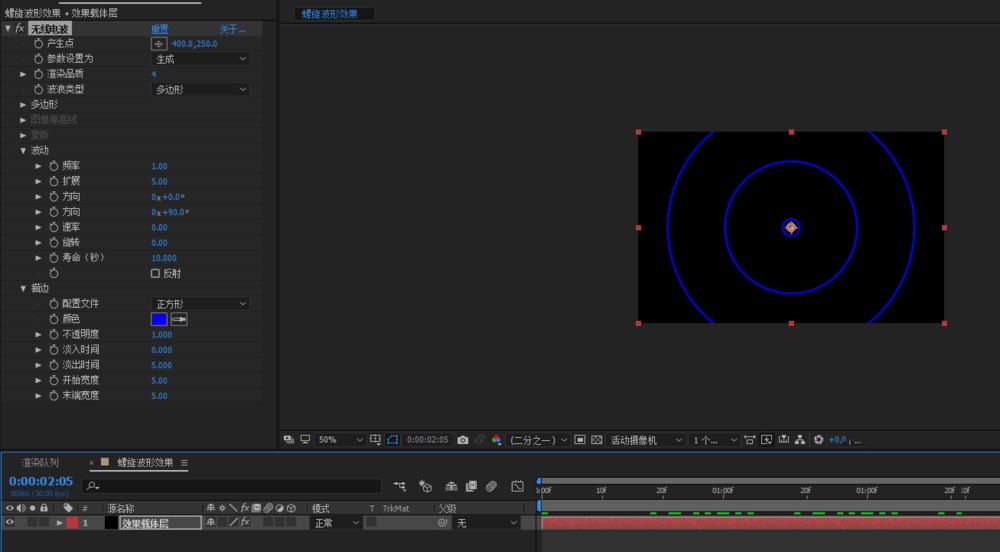Image resolution: width=1000 pixels, height=552 pixels.
Task: Toggle transparency grid icon
Action: tap(596, 440)
